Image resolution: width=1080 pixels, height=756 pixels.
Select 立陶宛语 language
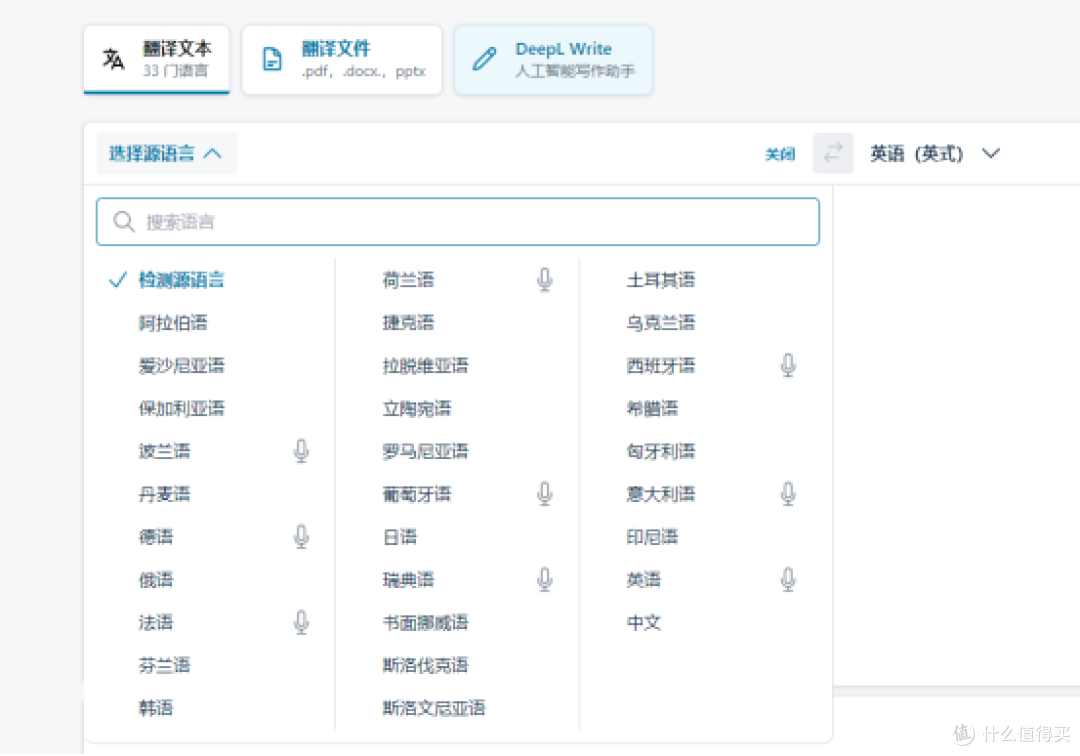tap(417, 408)
